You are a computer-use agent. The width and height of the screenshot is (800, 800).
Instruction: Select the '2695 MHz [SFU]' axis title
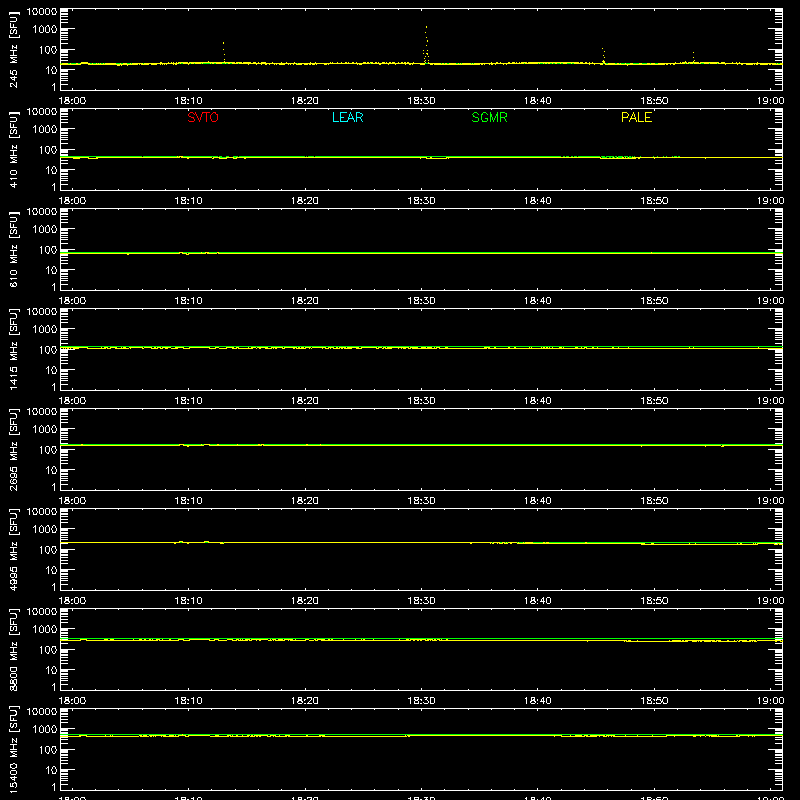pyautogui.click(x=13, y=450)
